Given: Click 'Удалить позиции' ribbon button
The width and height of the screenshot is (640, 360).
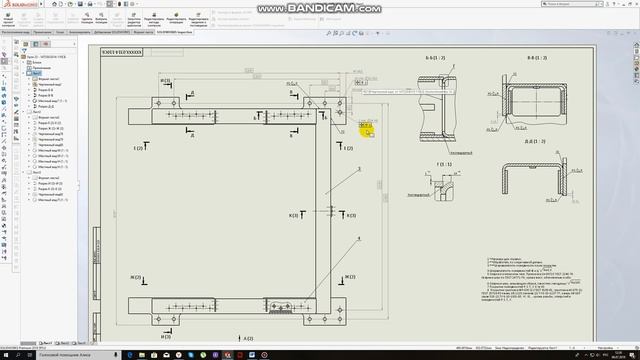Looking at the screenshot, I should 87,19.
